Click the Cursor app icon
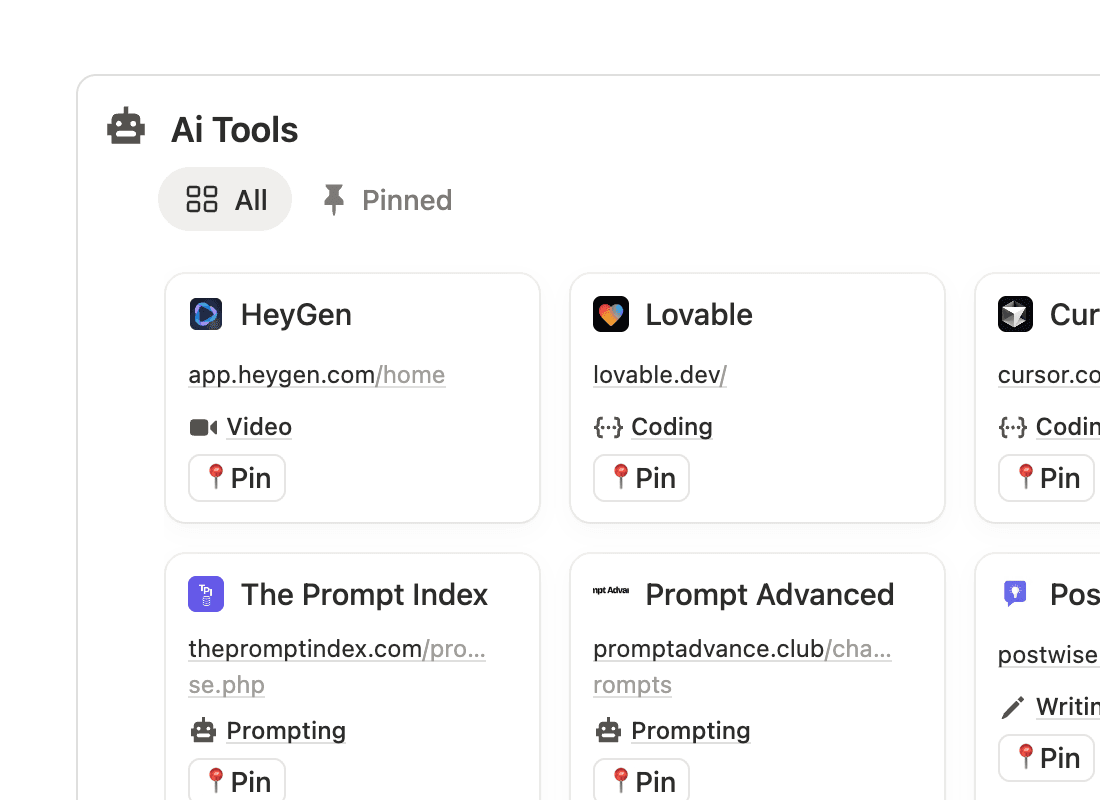1100x800 pixels. [x=1015, y=314]
